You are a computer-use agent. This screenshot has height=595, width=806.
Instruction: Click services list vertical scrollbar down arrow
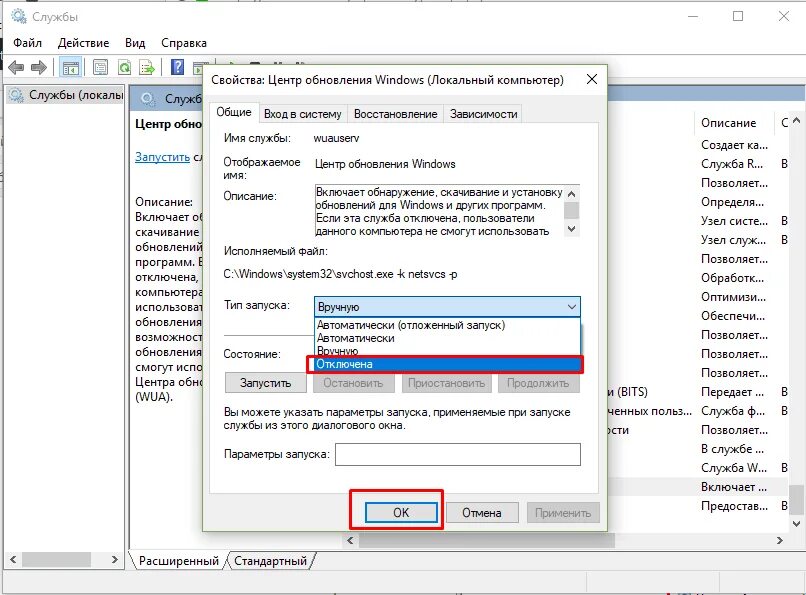pyautogui.click(x=796, y=524)
